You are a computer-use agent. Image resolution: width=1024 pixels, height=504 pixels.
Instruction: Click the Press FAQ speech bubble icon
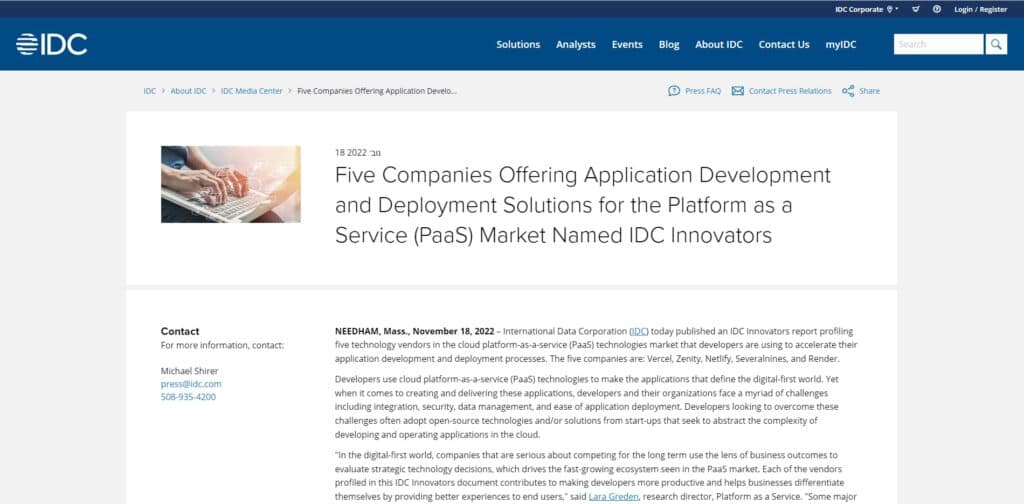pyautogui.click(x=674, y=91)
